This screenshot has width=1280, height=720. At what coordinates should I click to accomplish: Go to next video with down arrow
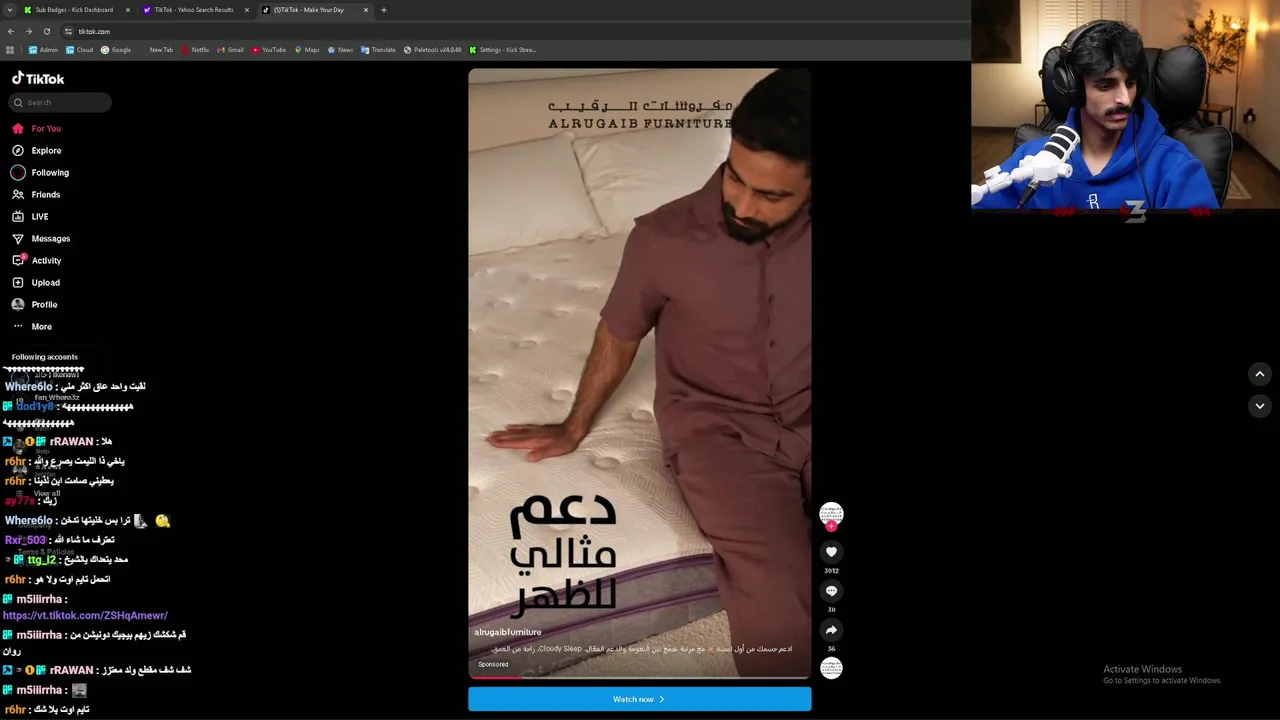point(1260,405)
